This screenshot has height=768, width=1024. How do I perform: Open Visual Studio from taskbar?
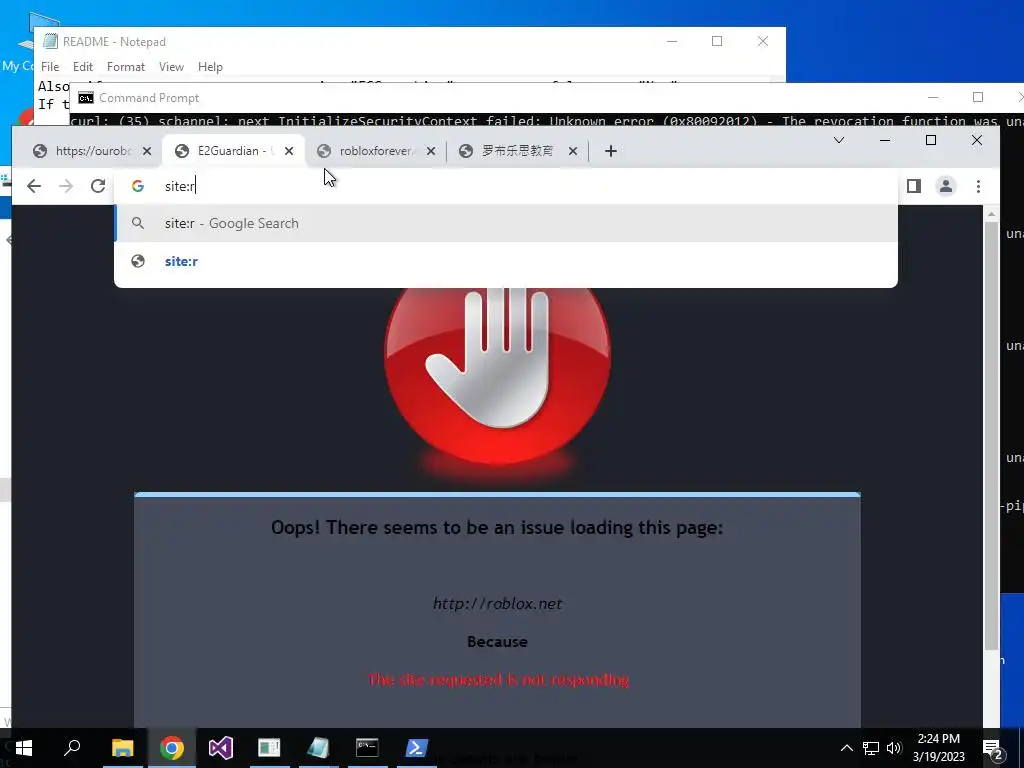coord(221,748)
